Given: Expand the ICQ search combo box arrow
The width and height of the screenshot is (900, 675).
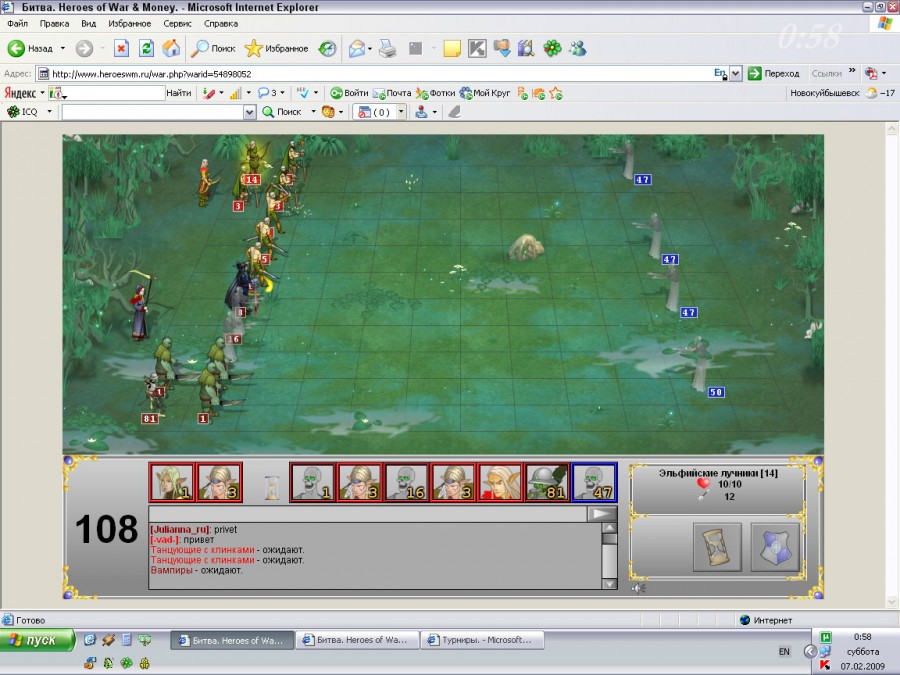Looking at the screenshot, I should coord(249,112).
